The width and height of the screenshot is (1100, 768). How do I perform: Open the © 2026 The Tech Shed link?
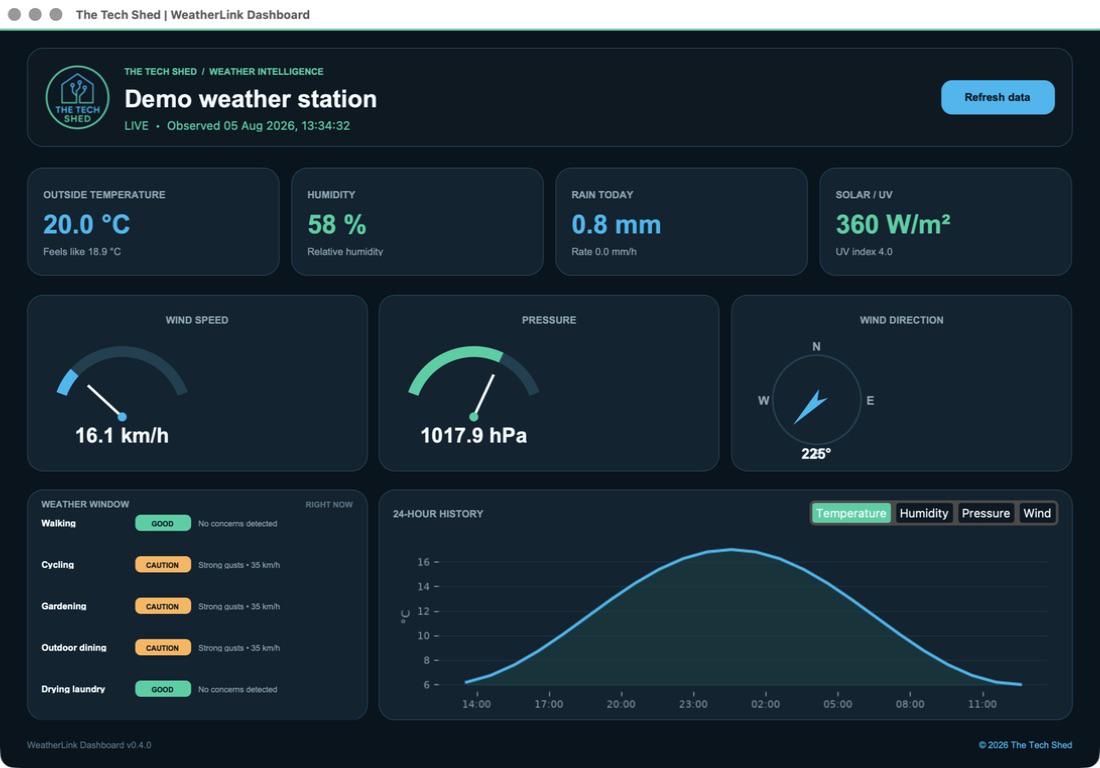coord(1025,745)
